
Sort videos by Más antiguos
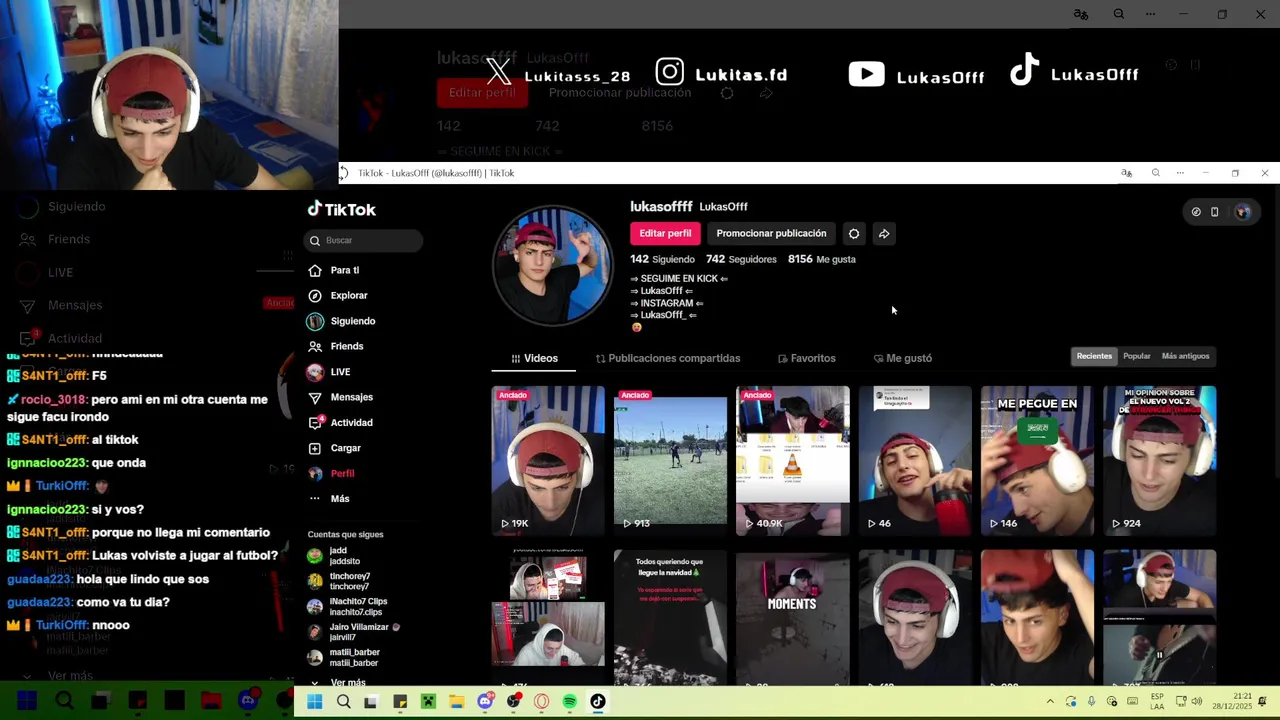1185,356
